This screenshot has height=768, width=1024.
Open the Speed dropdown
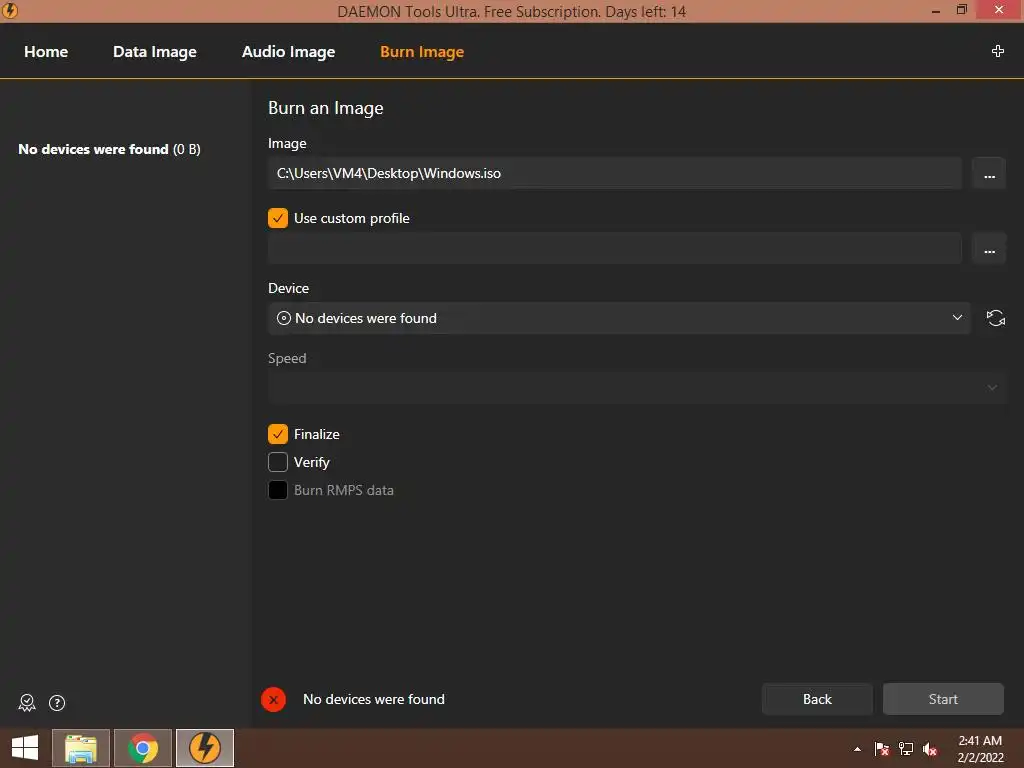click(x=637, y=388)
